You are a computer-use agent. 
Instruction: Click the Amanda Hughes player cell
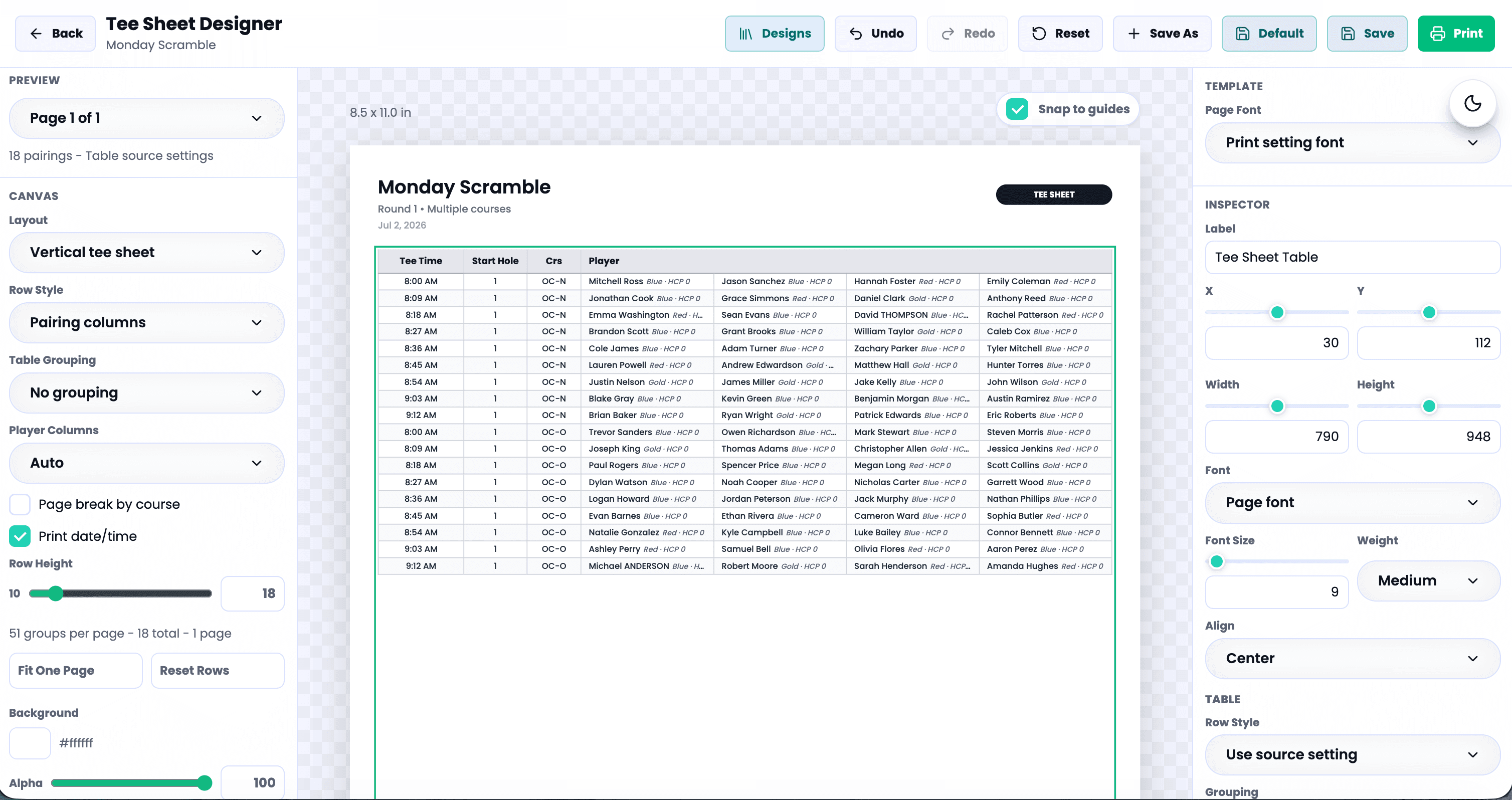1045,566
